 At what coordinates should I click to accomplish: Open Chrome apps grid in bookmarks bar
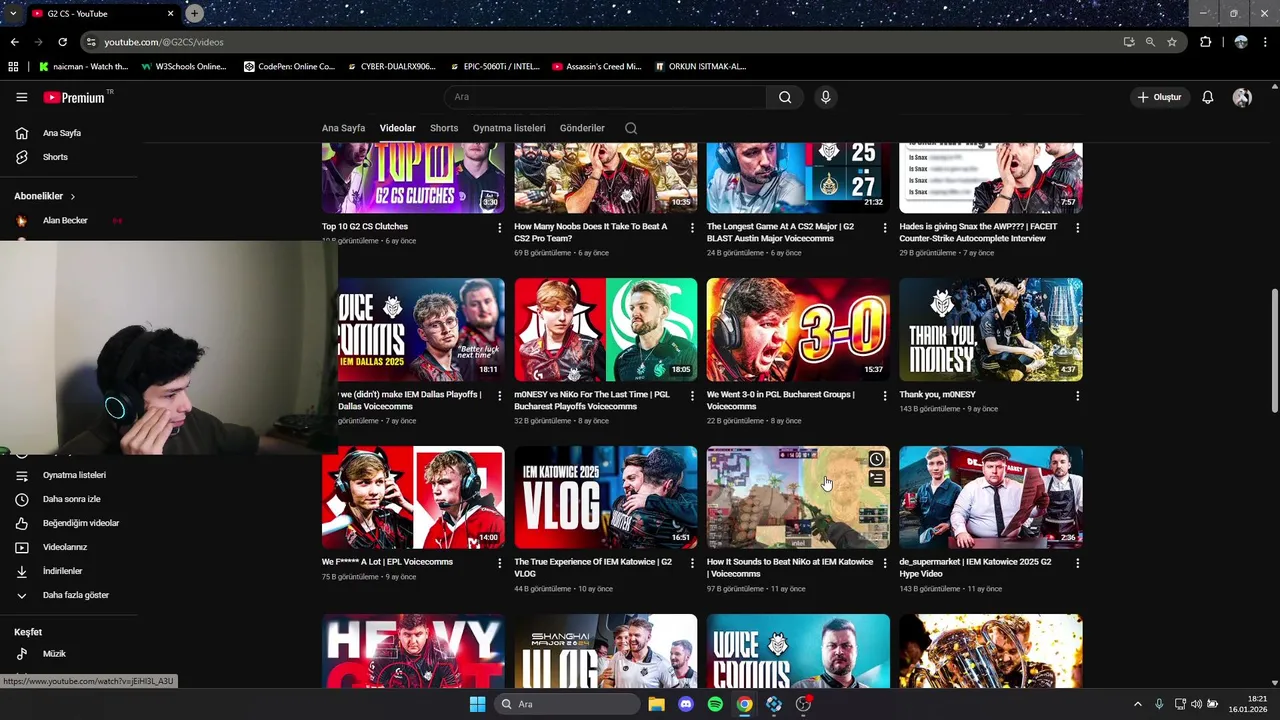pos(13,67)
